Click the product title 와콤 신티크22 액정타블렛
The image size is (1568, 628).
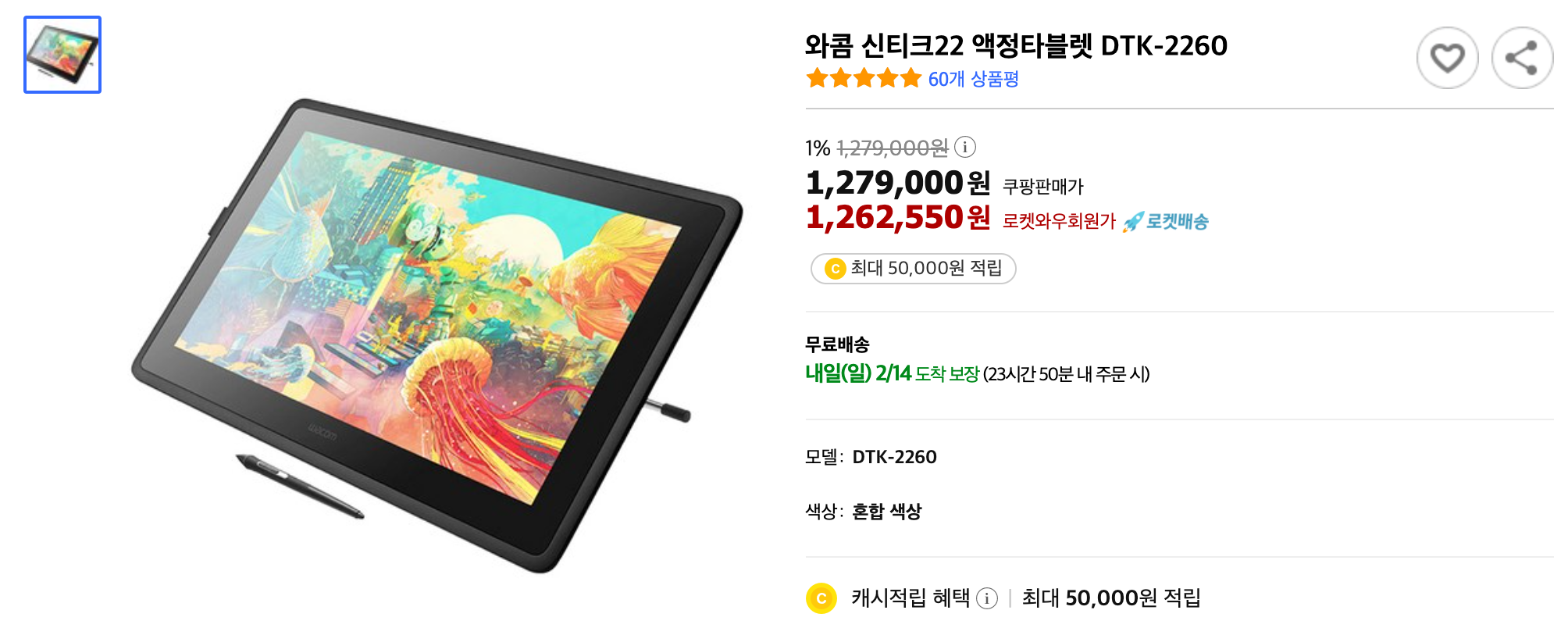pyautogui.click(x=949, y=46)
